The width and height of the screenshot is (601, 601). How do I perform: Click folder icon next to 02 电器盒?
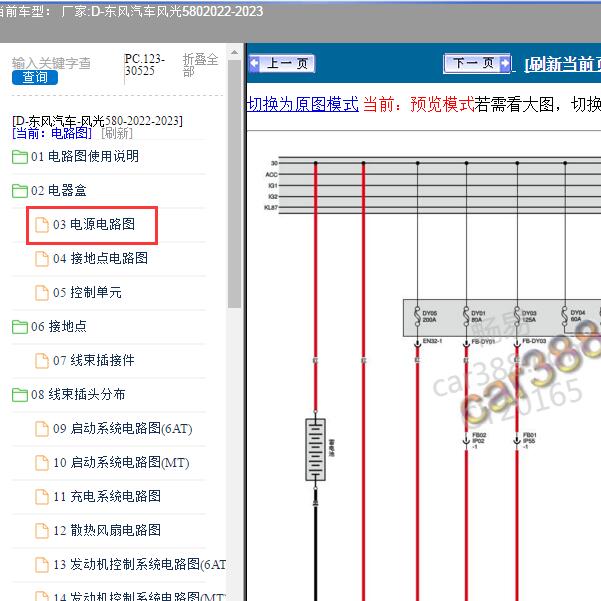pos(20,190)
